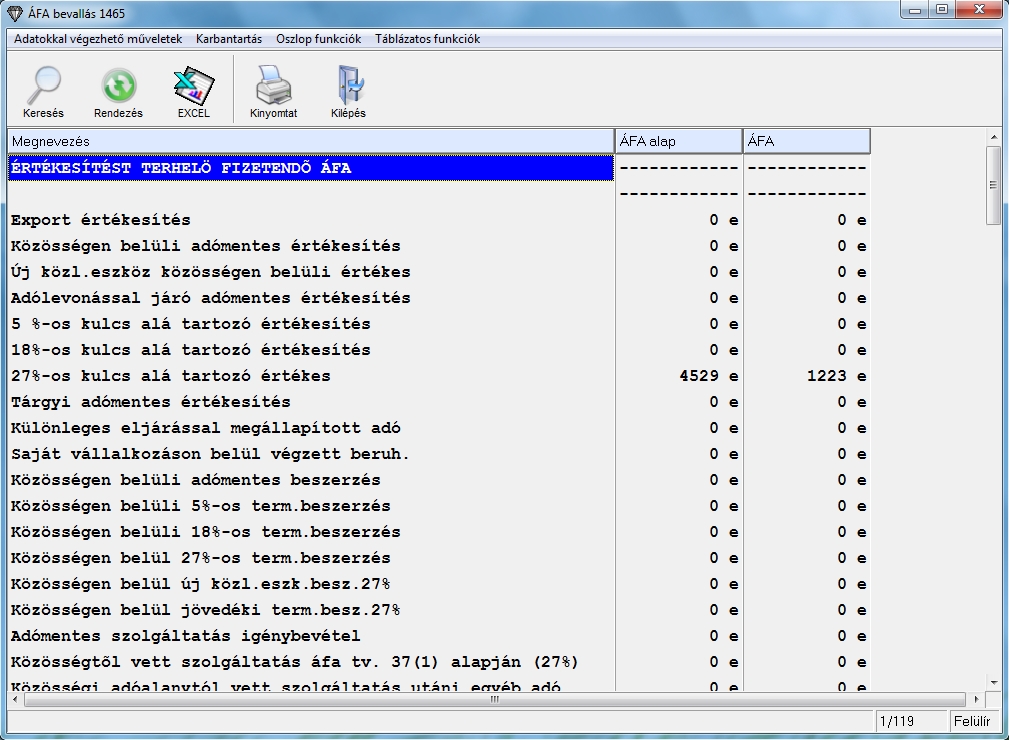1009x740 pixels.
Task: Open the Karbantartás menu
Action: coord(229,39)
